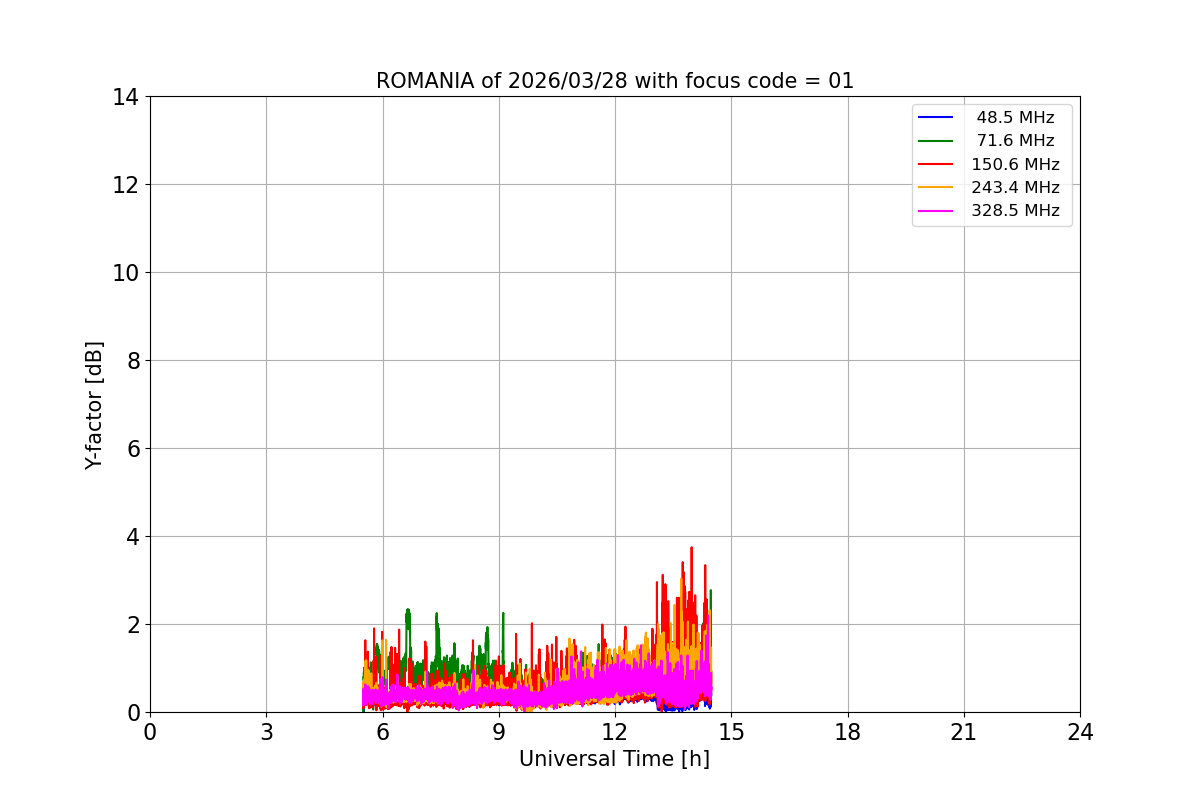
Task: Click the x-axis tick label 24
Action: click(1080, 732)
